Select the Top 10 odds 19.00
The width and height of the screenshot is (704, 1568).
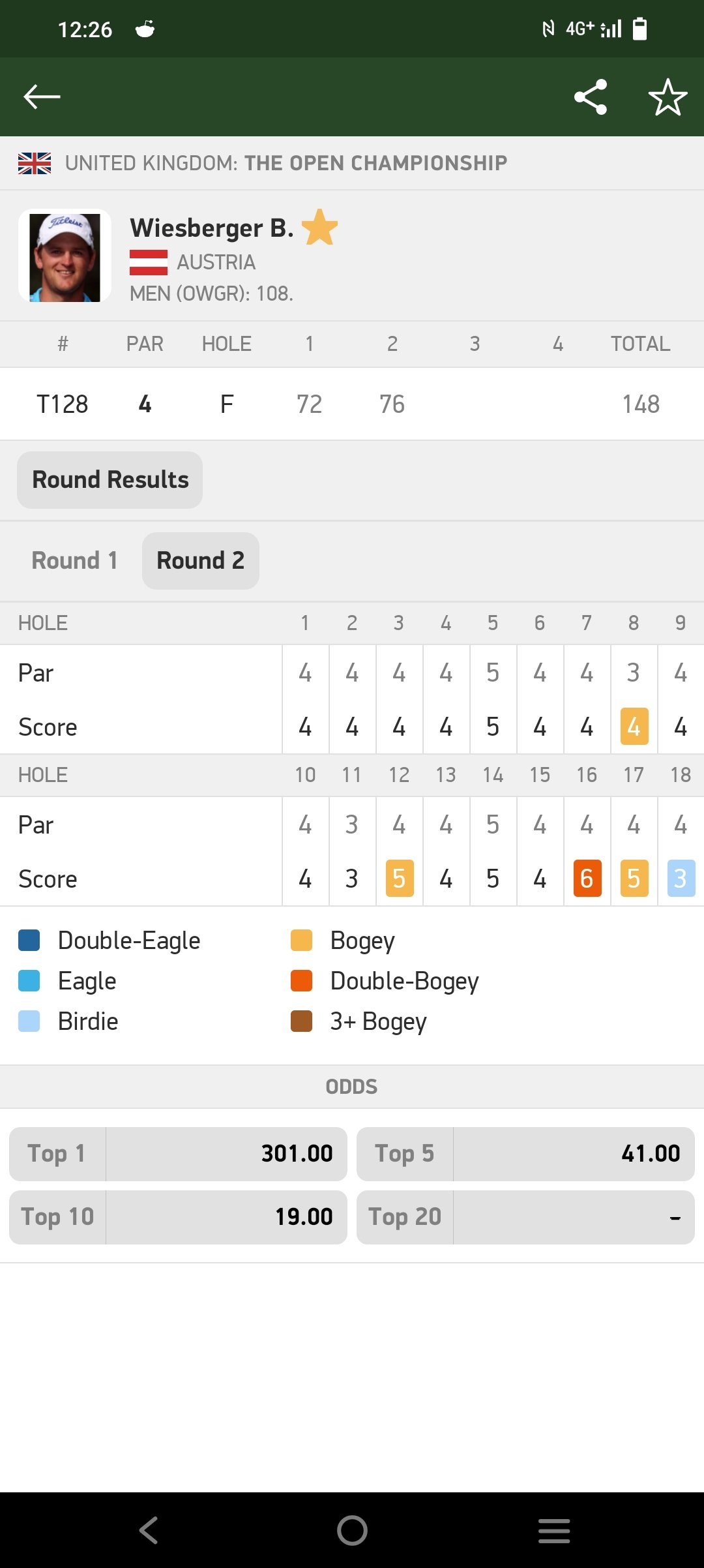coord(178,1217)
